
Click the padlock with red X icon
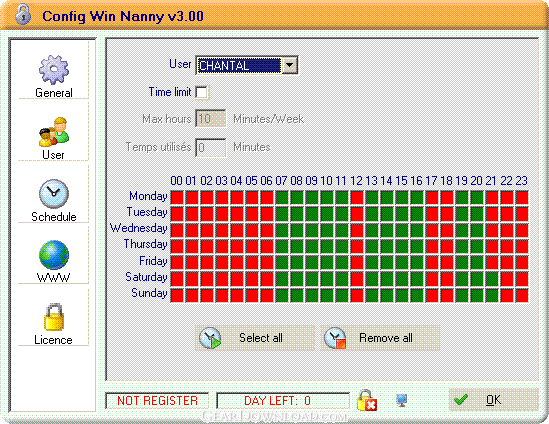(x=367, y=400)
